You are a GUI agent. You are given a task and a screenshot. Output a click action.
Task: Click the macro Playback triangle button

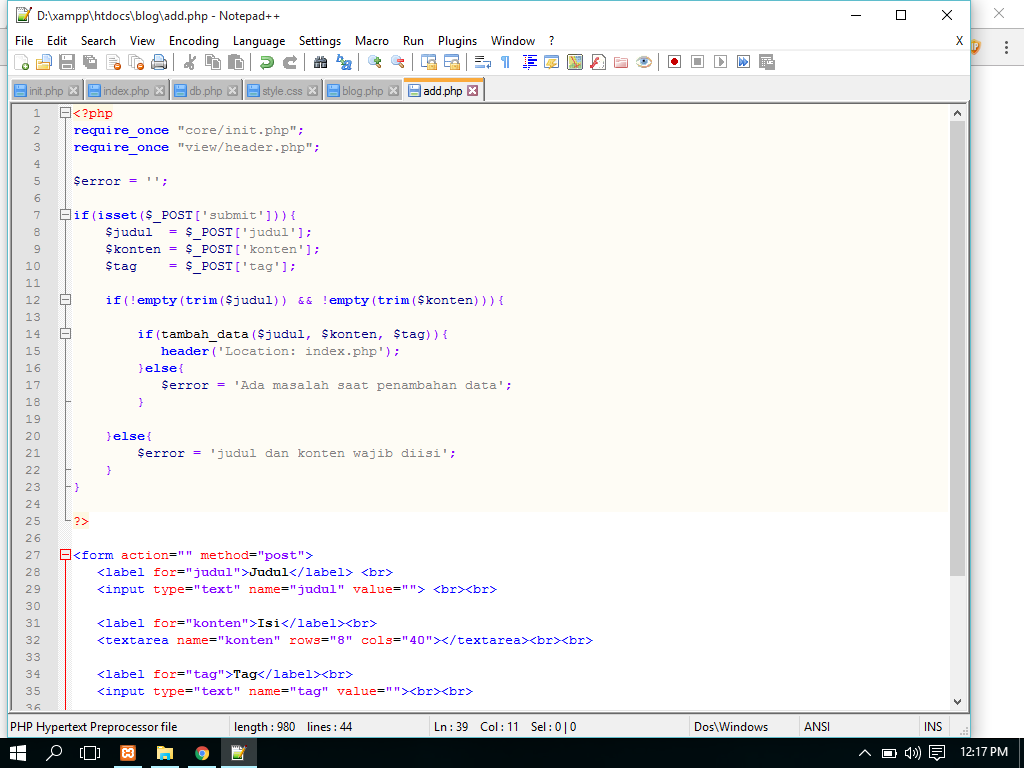click(720, 62)
